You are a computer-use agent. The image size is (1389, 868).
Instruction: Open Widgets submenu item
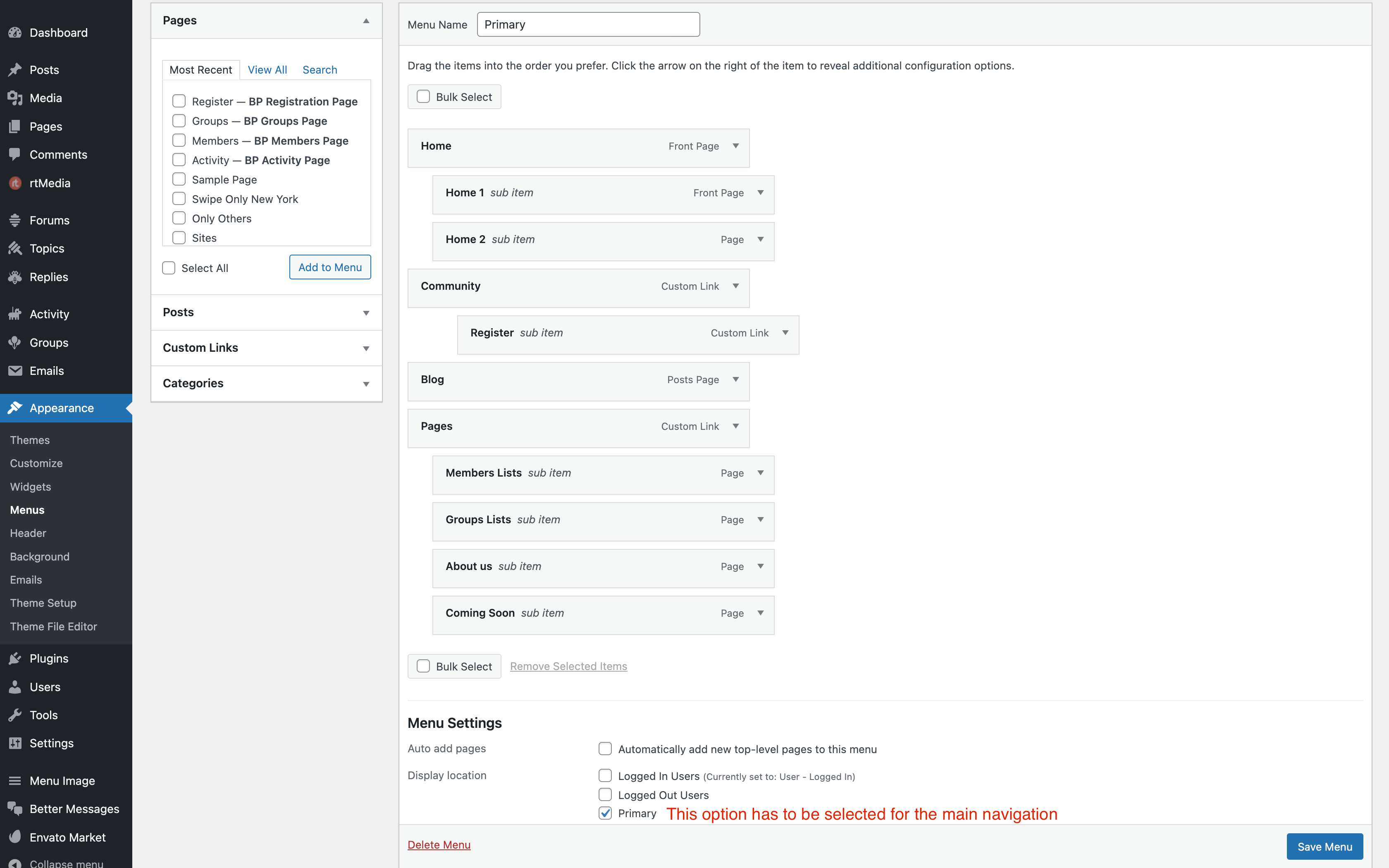tap(31, 487)
